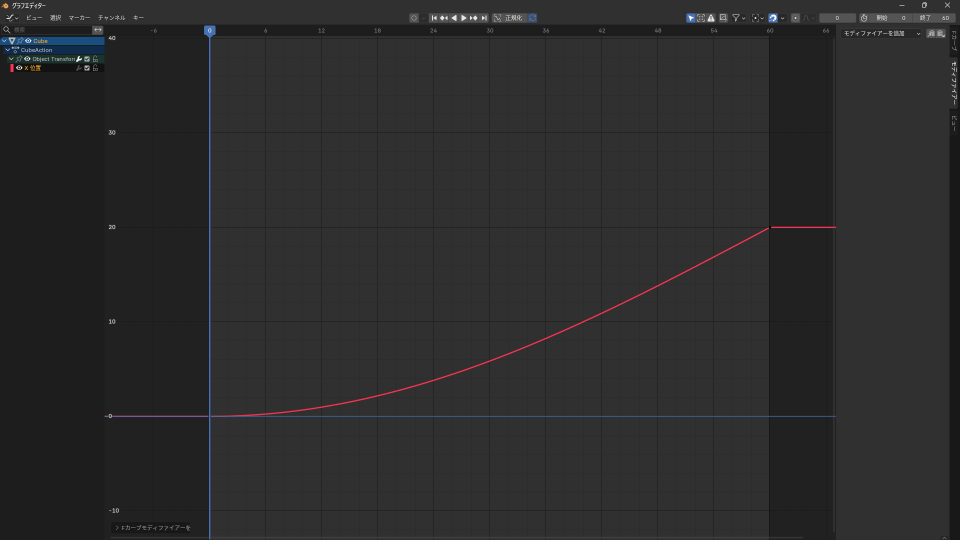Screen dimensions: 960x540
Task: Click the red X 位置 color swatch
Action: 12,68
